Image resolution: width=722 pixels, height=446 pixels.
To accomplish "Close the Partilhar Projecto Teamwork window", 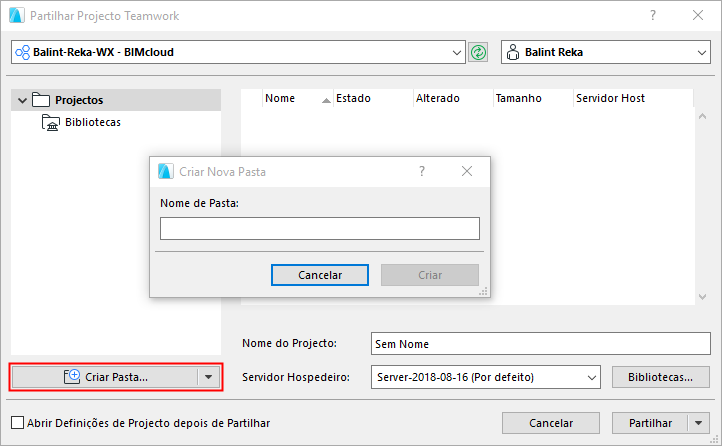I will [698, 15].
